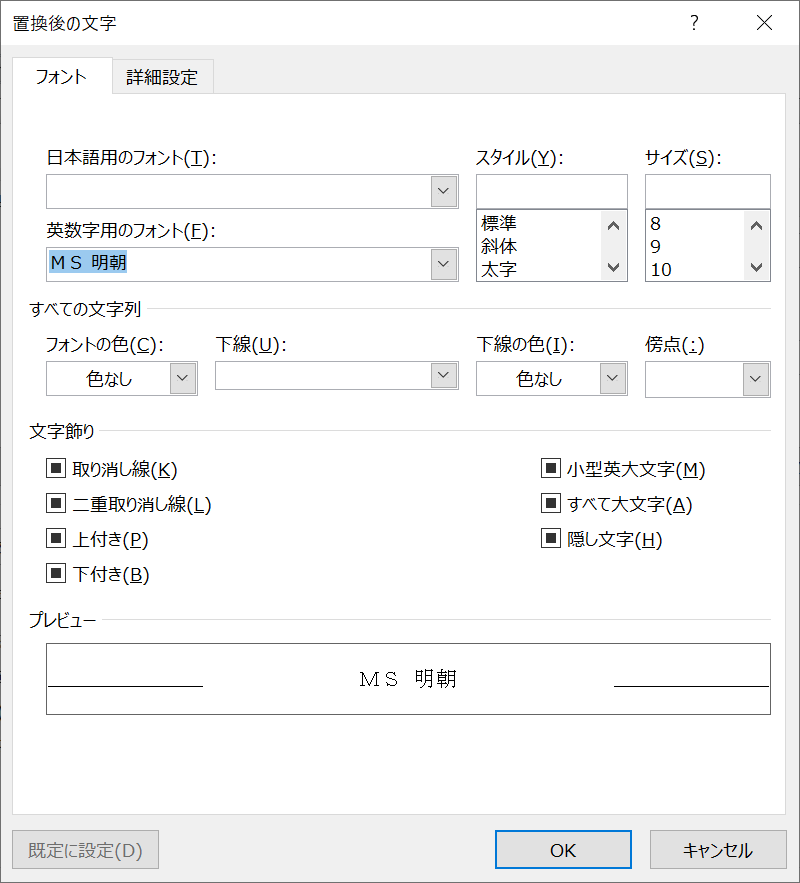The width and height of the screenshot is (800, 883).
Task: Toggle 小型英大文字 checkbox
Action: (551, 468)
